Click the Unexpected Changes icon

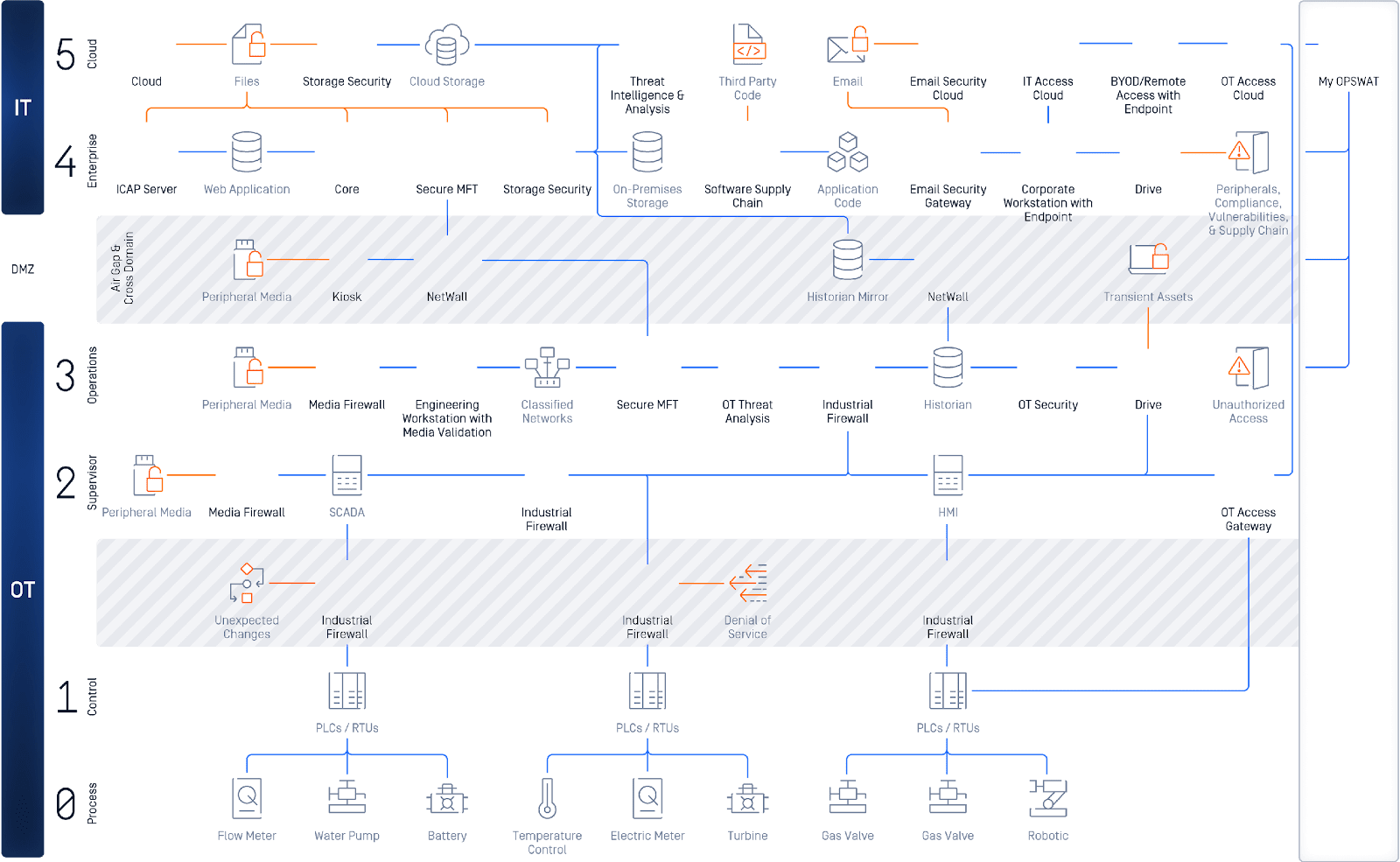click(x=247, y=583)
